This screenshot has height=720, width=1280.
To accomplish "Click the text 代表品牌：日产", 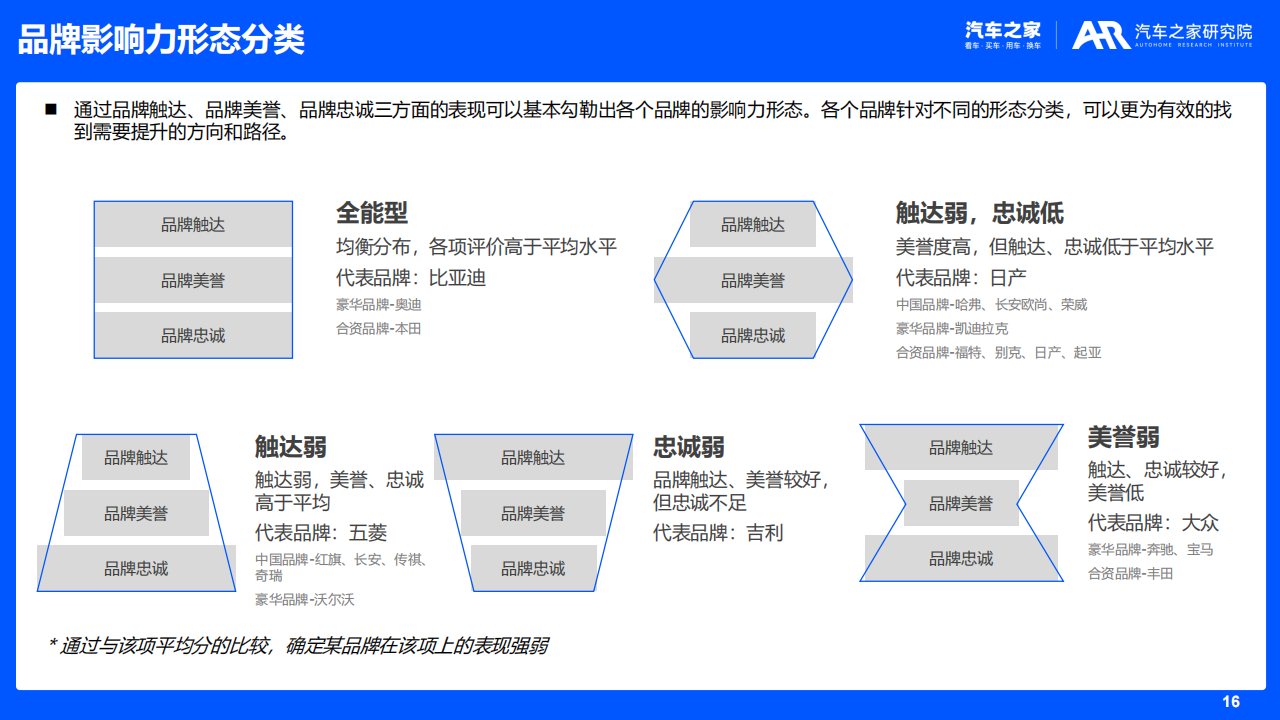I will [x=961, y=278].
